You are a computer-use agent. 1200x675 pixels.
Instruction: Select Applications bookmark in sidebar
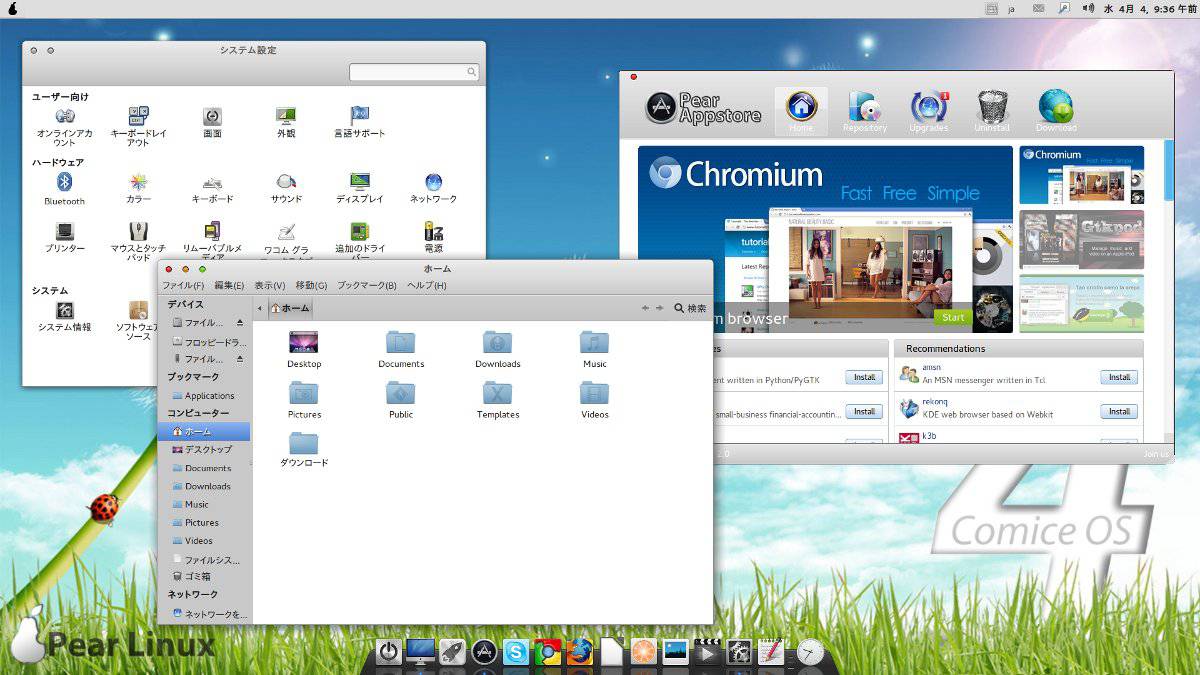[x=204, y=395]
